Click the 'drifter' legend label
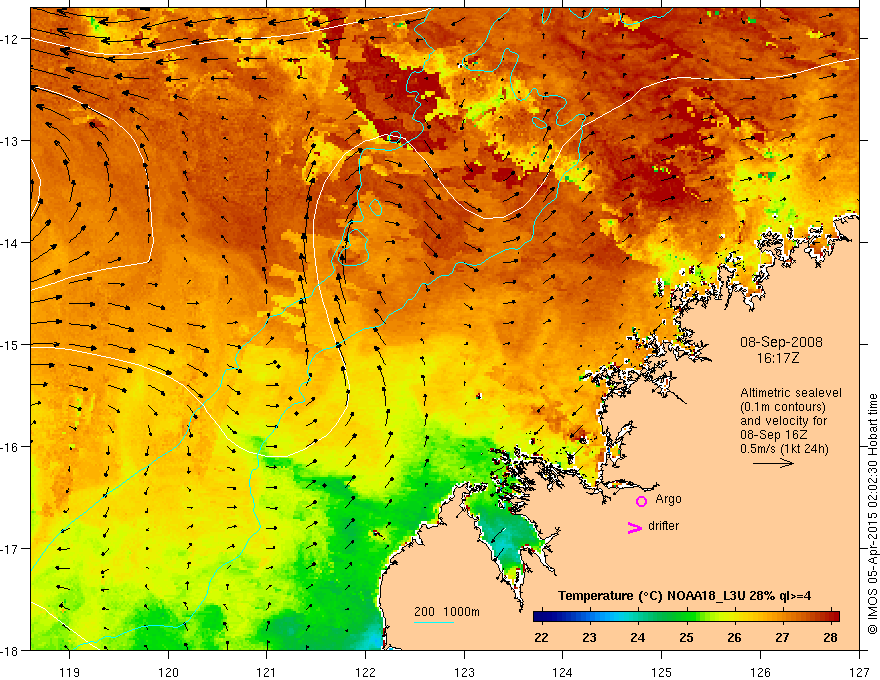The width and height of the screenshot is (880, 680). (x=663, y=526)
